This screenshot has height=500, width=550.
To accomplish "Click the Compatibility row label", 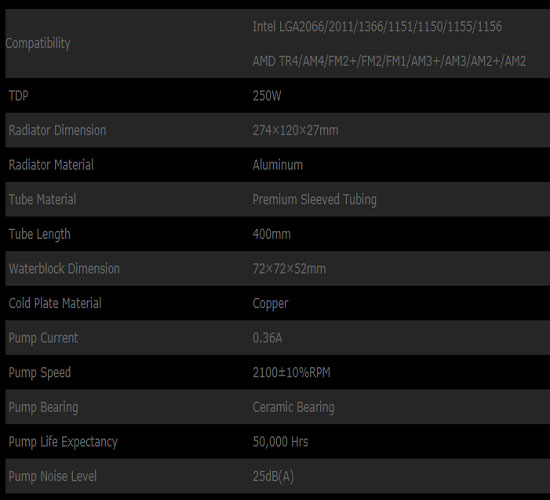I will (38, 44).
